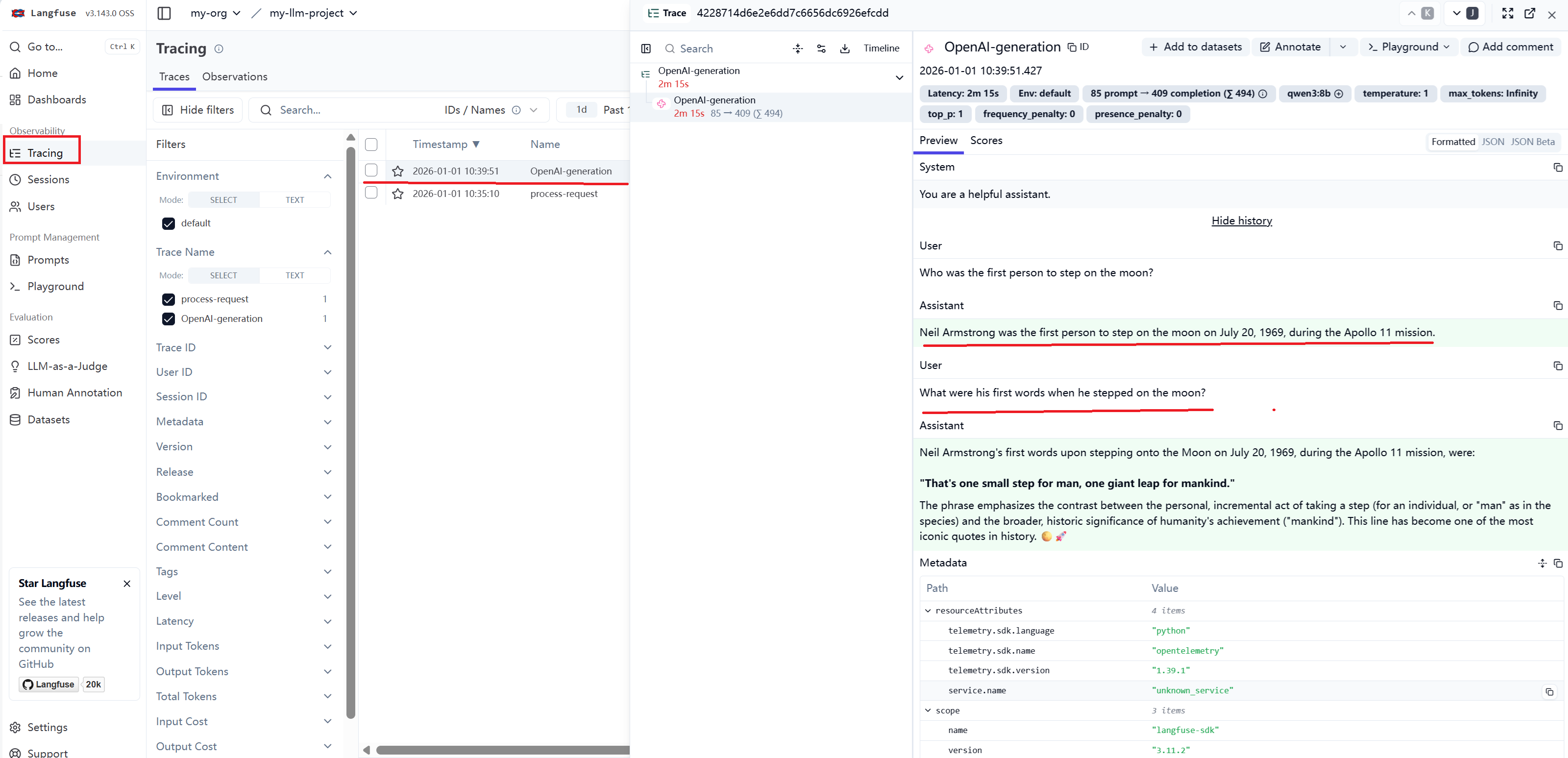The image size is (1568, 758).
Task: Uncheck the process-request trace name filter
Action: [169, 299]
